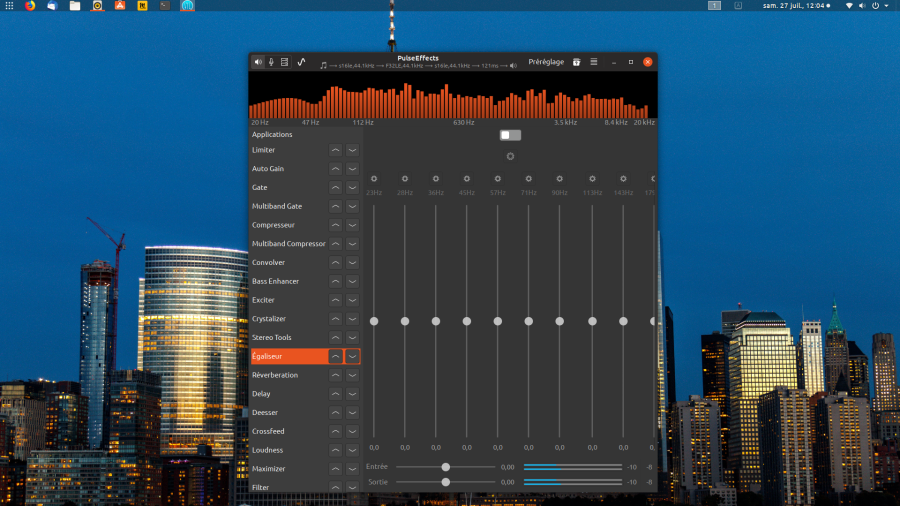900x506 pixels.
Task: Click the 23Hz band gain slider handle
Action: click(374, 321)
